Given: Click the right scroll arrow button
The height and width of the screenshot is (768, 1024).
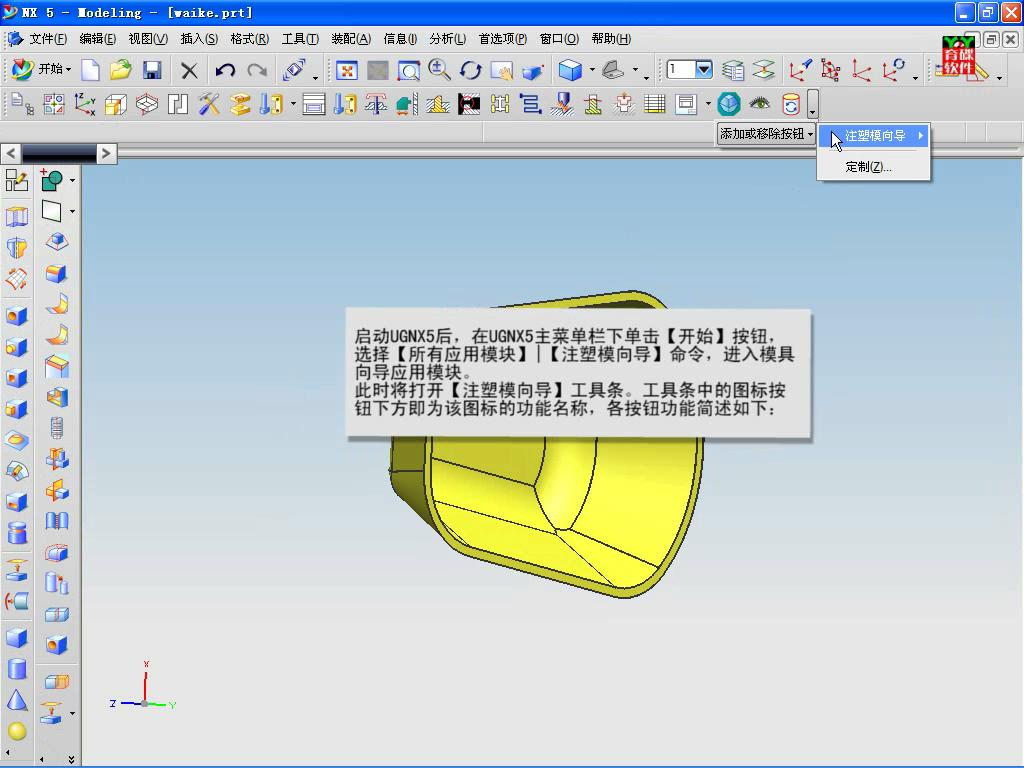Looking at the screenshot, I should [x=106, y=153].
